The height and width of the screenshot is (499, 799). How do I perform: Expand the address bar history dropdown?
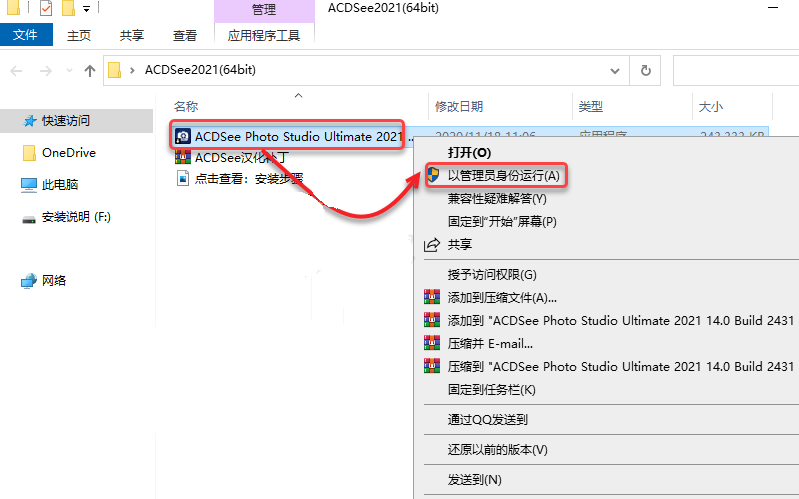(615, 71)
